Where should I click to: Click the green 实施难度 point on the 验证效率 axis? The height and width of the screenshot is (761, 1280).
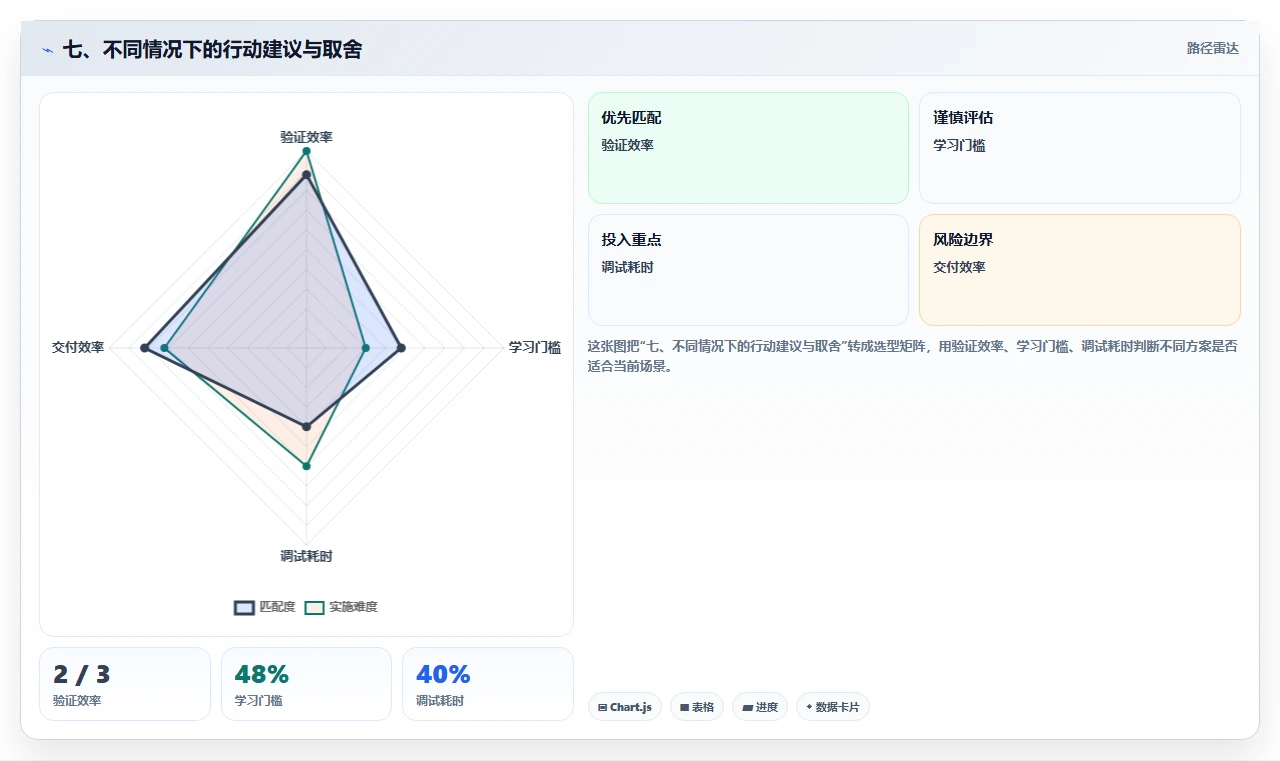point(306,151)
